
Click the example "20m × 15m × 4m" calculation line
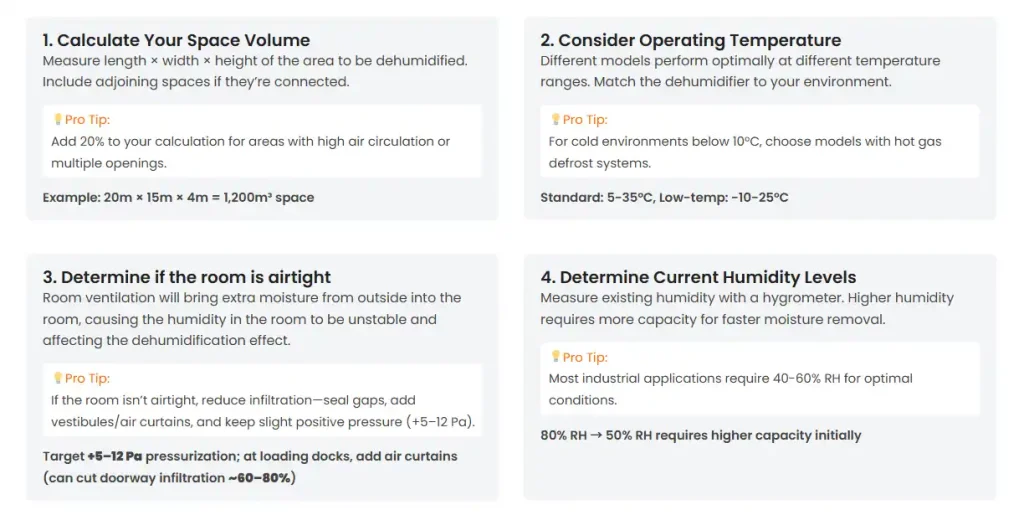tap(178, 198)
